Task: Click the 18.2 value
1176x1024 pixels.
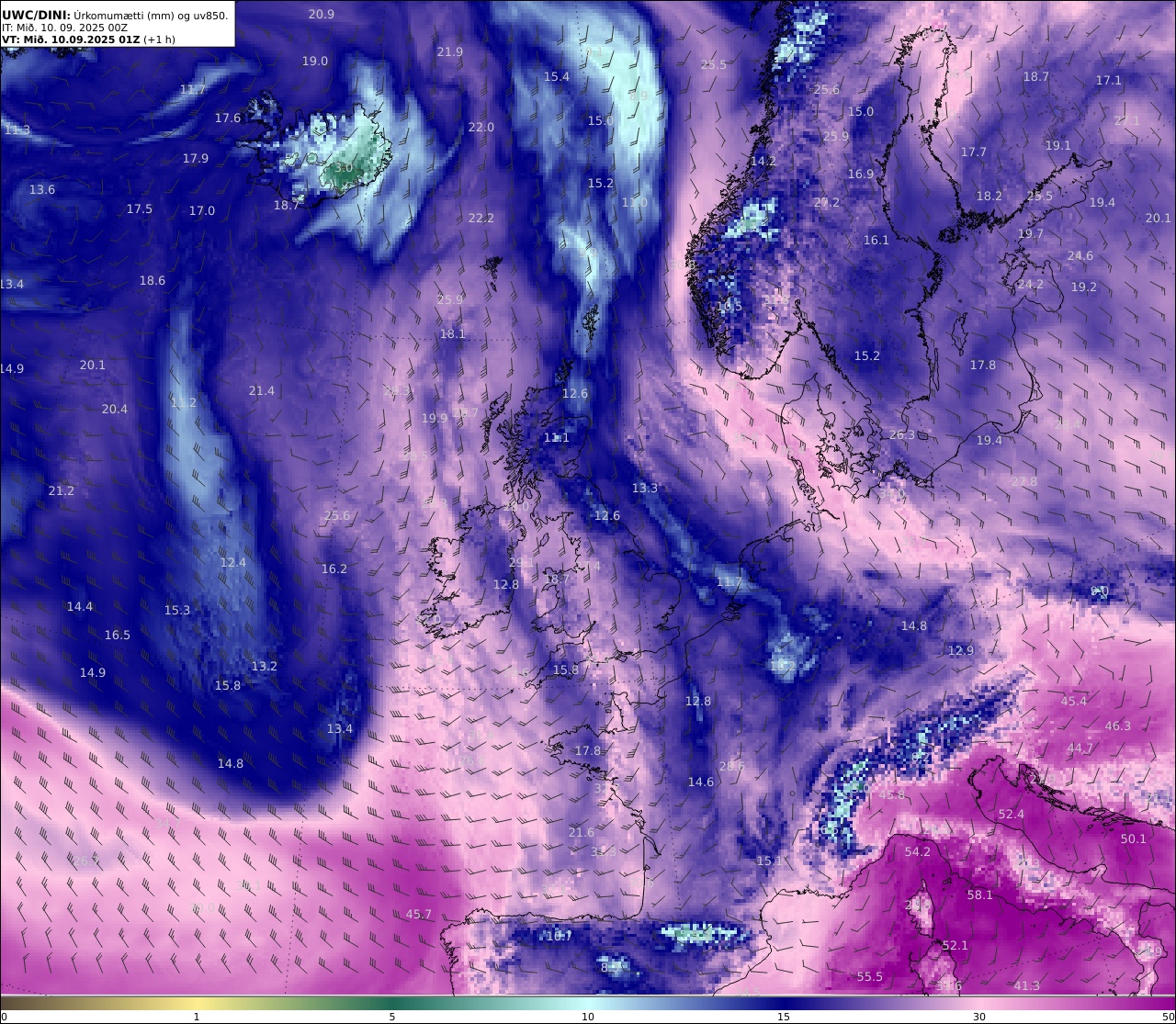Action: click(x=989, y=196)
